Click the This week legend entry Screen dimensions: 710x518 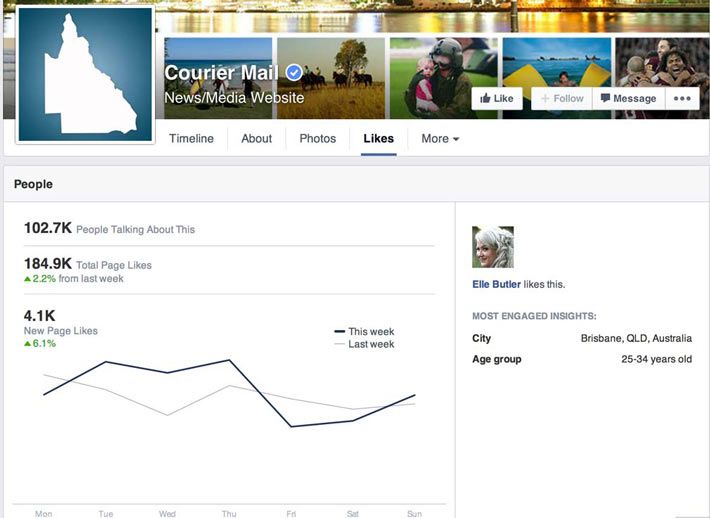[365, 331]
